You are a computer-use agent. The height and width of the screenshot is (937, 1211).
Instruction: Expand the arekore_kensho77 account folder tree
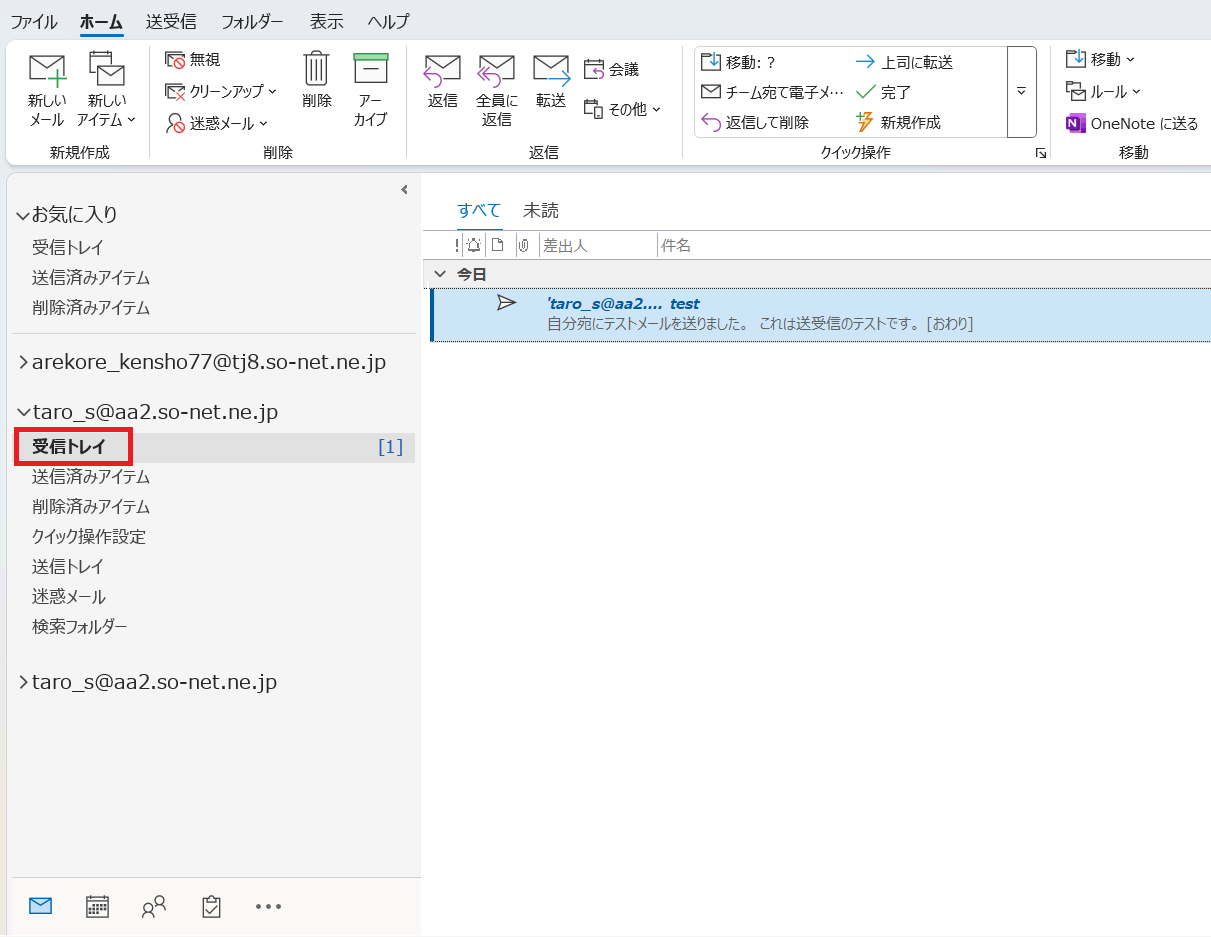pos(23,362)
